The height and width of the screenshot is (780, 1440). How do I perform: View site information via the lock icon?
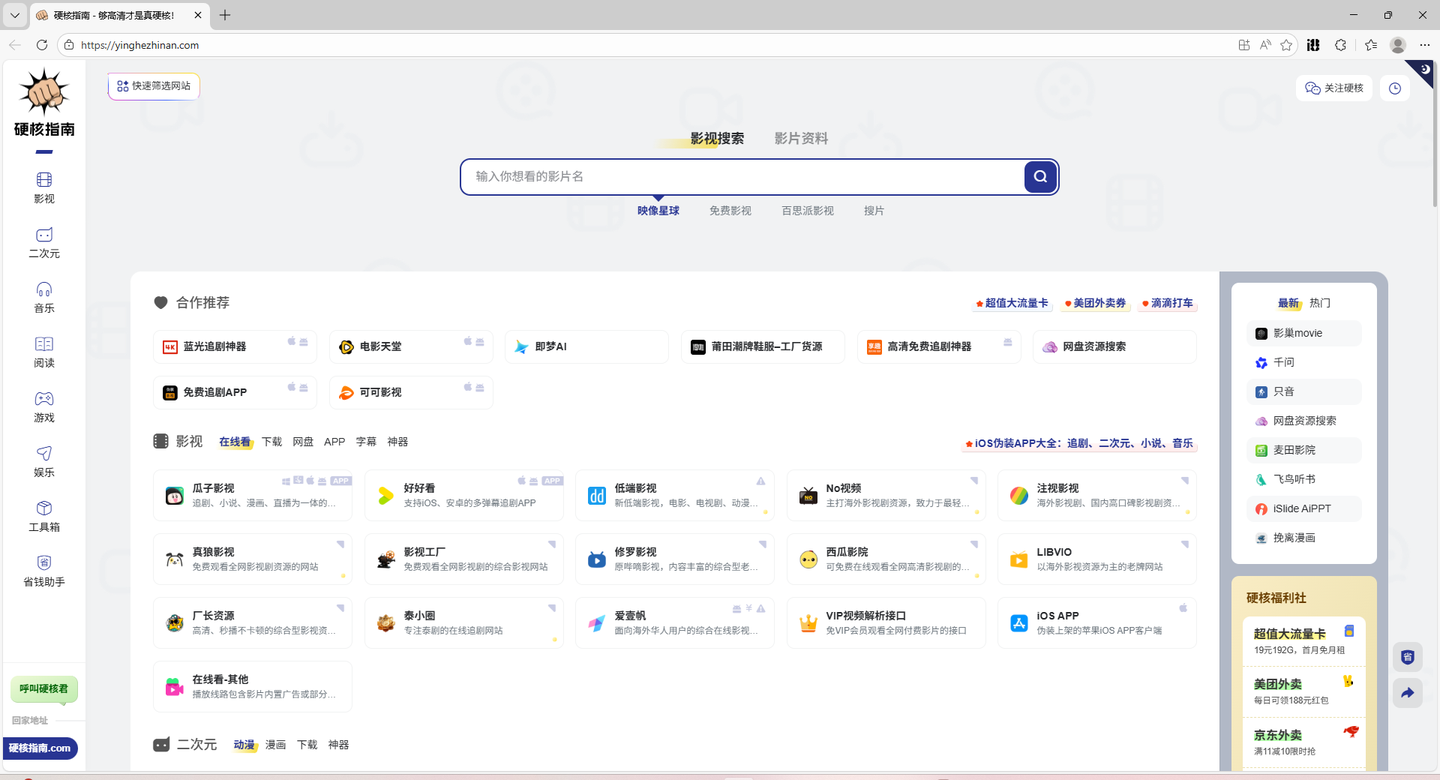coord(69,45)
